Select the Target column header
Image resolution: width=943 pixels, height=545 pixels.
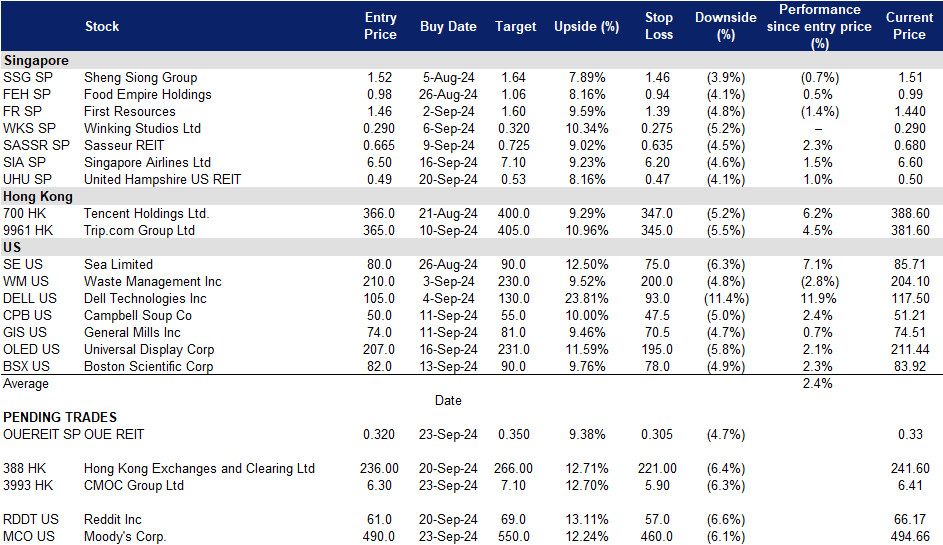(x=515, y=26)
